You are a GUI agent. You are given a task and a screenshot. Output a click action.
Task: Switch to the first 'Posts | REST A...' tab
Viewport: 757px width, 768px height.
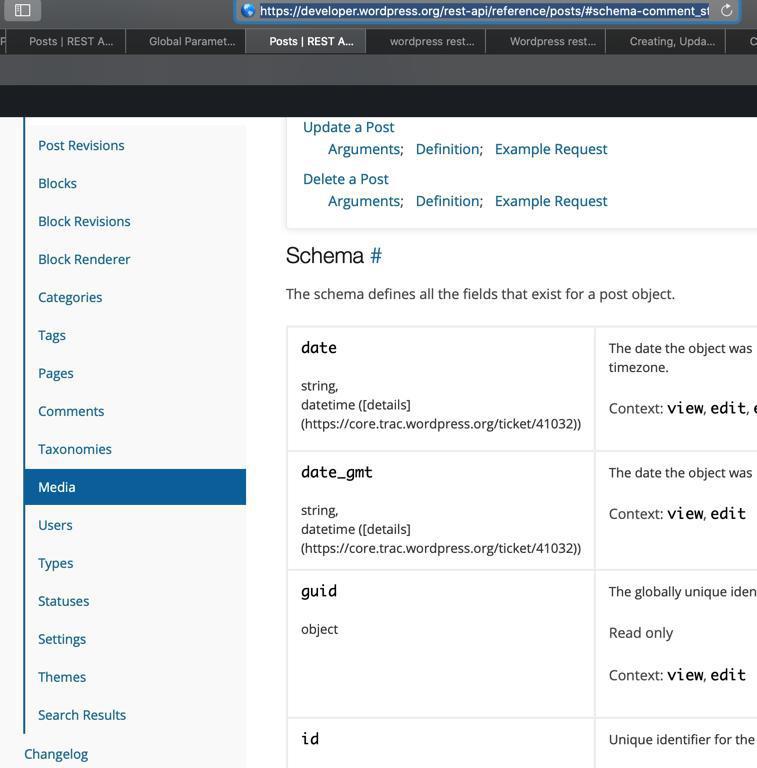click(71, 42)
